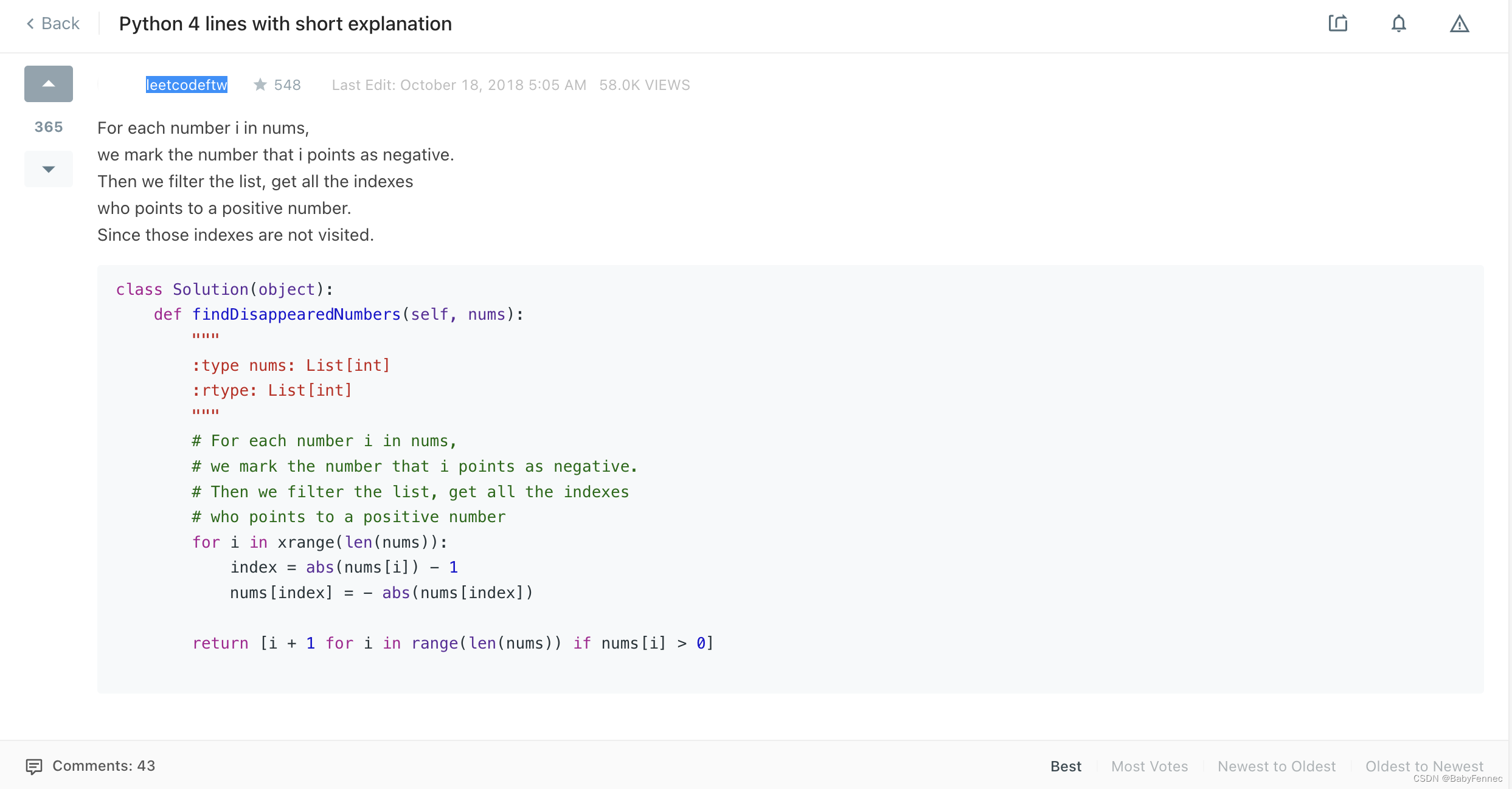Click the 365 vote count

click(x=49, y=127)
